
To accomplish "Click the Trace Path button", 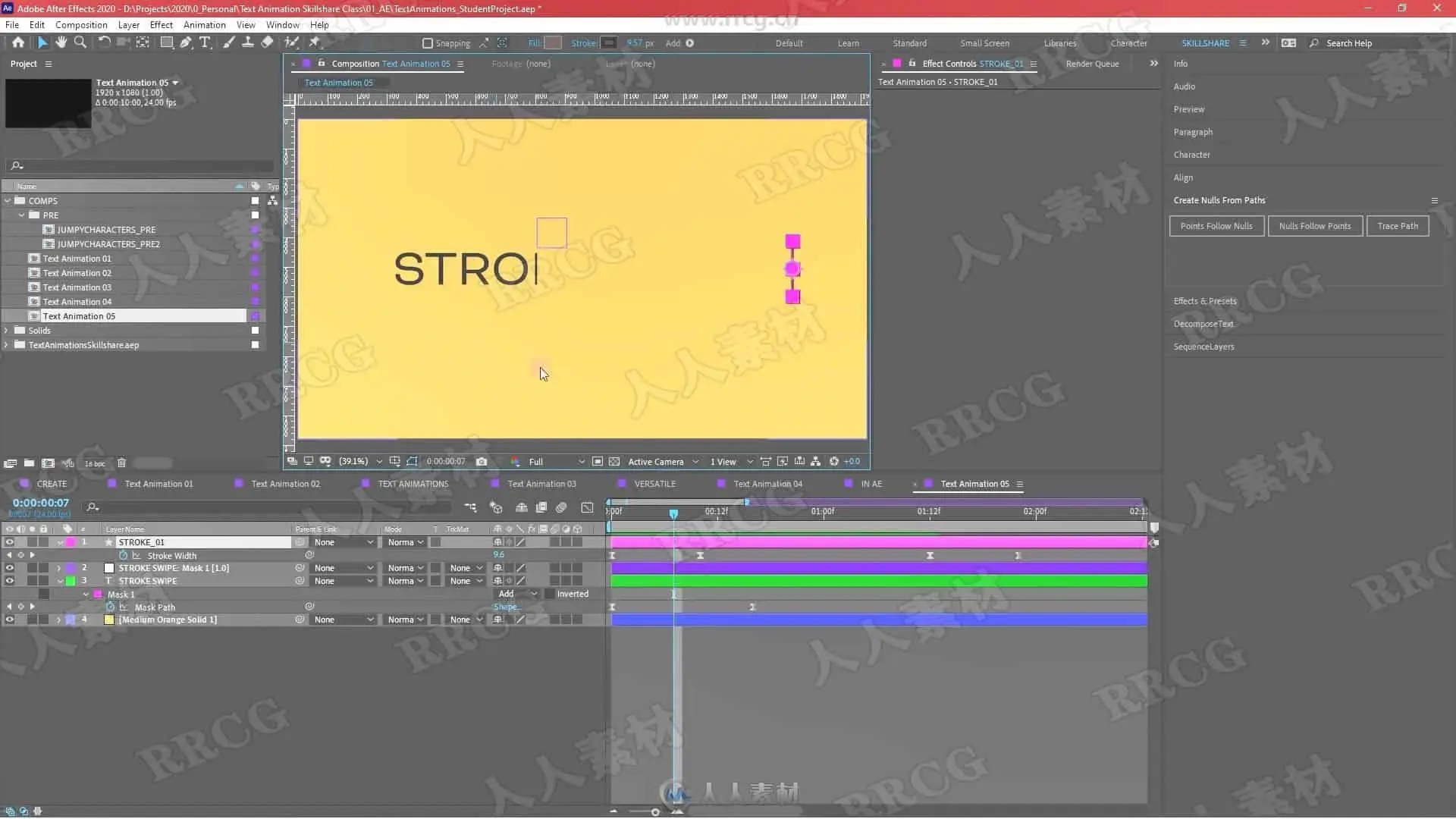I will click(x=1397, y=226).
